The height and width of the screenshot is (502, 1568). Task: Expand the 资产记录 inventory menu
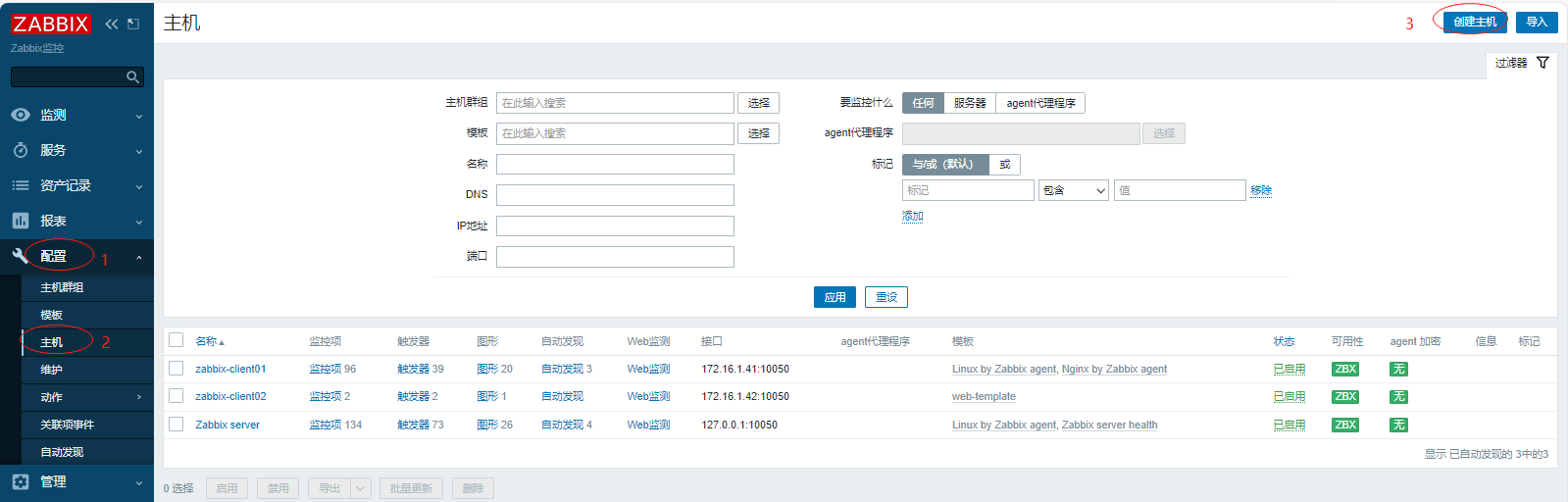pyautogui.click(x=76, y=185)
